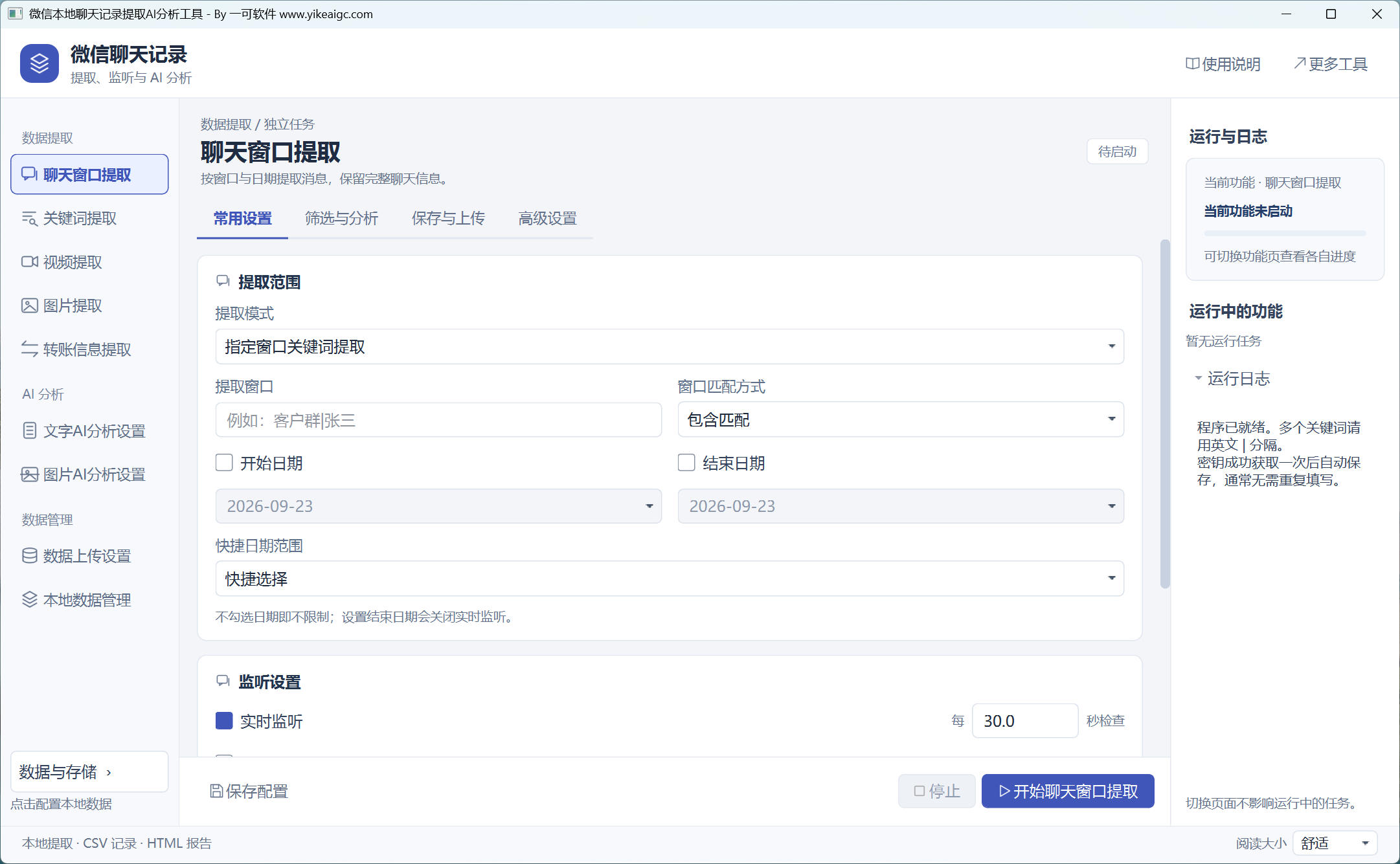The width and height of the screenshot is (1400, 864).
Task: Toggle the 实时监听 checkbox
Action: [224, 721]
